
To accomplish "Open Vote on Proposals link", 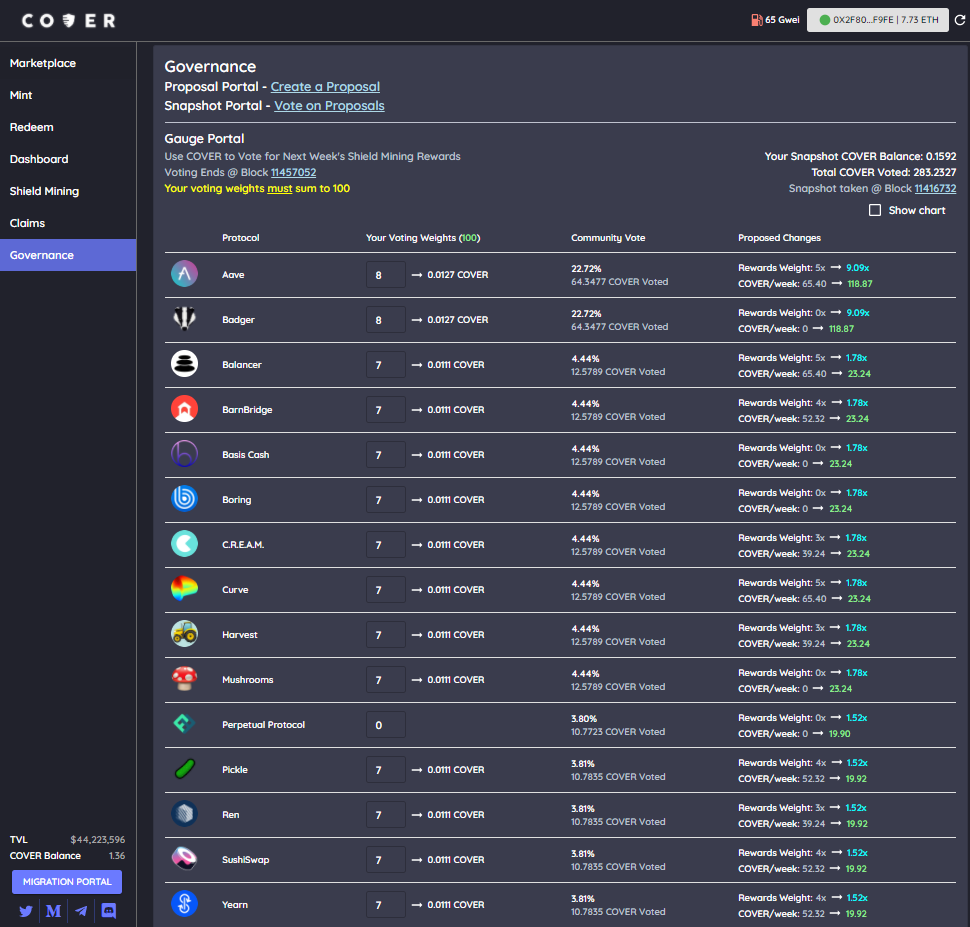I will coord(329,106).
